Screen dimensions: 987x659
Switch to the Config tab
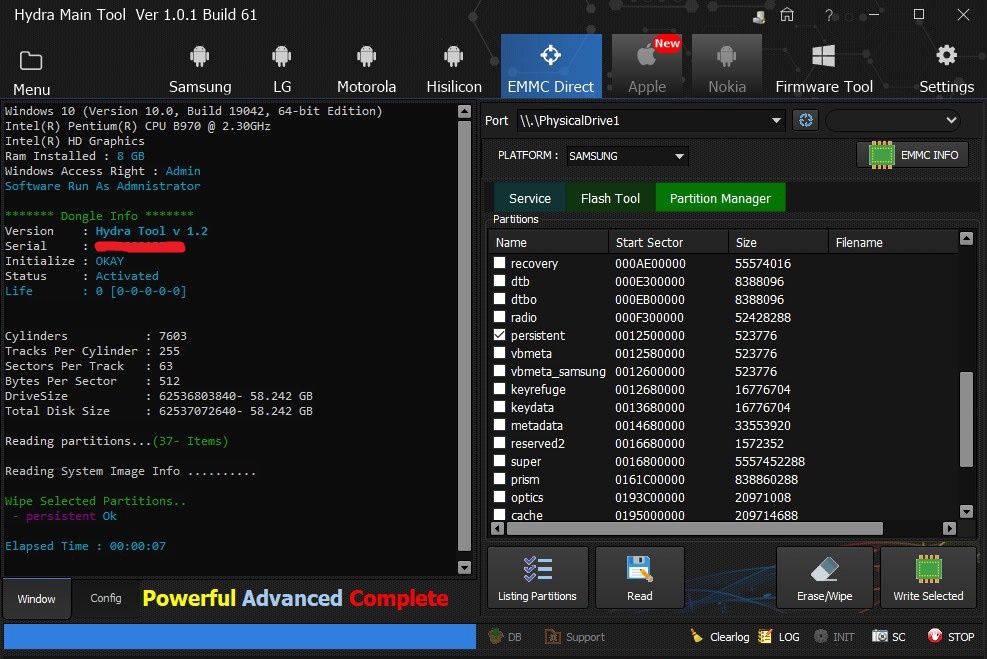(106, 598)
